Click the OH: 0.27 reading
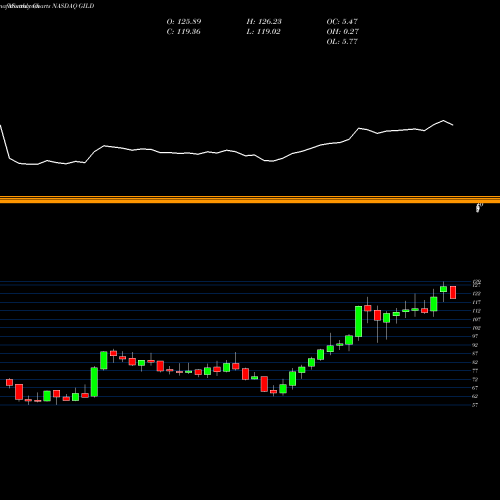The height and width of the screenshot is (500, 500). 342,32
